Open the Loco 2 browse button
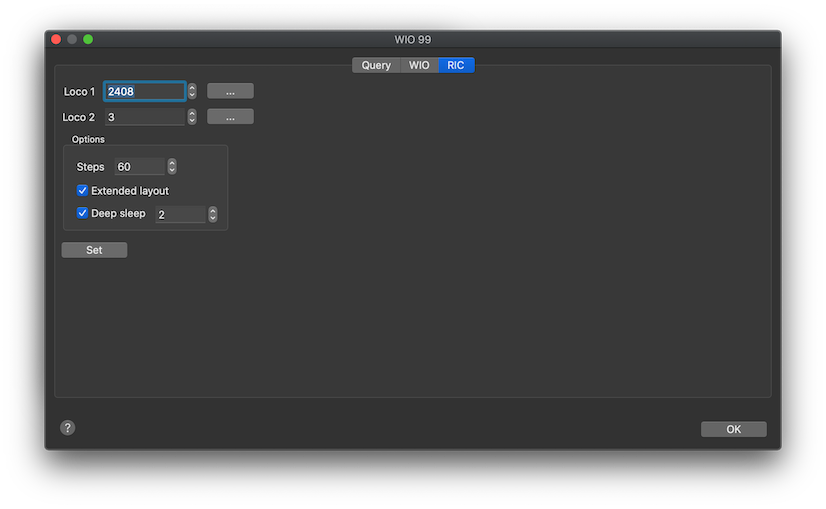This screenshot has height=509, width=826. (x=230, y=117)
